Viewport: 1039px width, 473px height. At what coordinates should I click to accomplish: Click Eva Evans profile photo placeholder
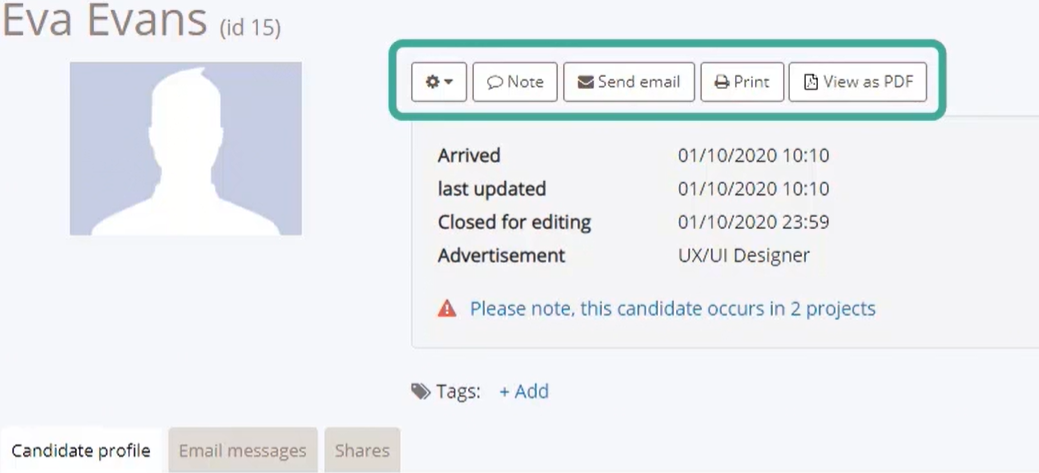(x=186, y=148)
